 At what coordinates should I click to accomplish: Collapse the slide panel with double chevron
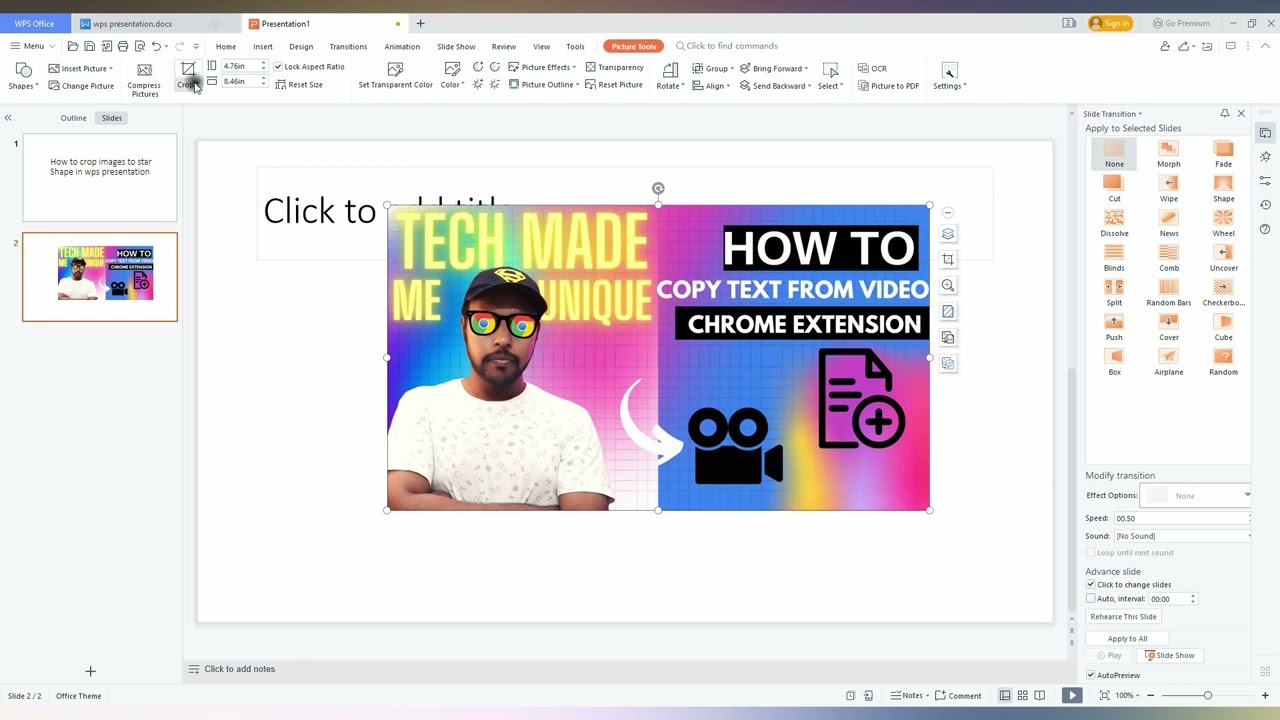click(x=8, y=118)
